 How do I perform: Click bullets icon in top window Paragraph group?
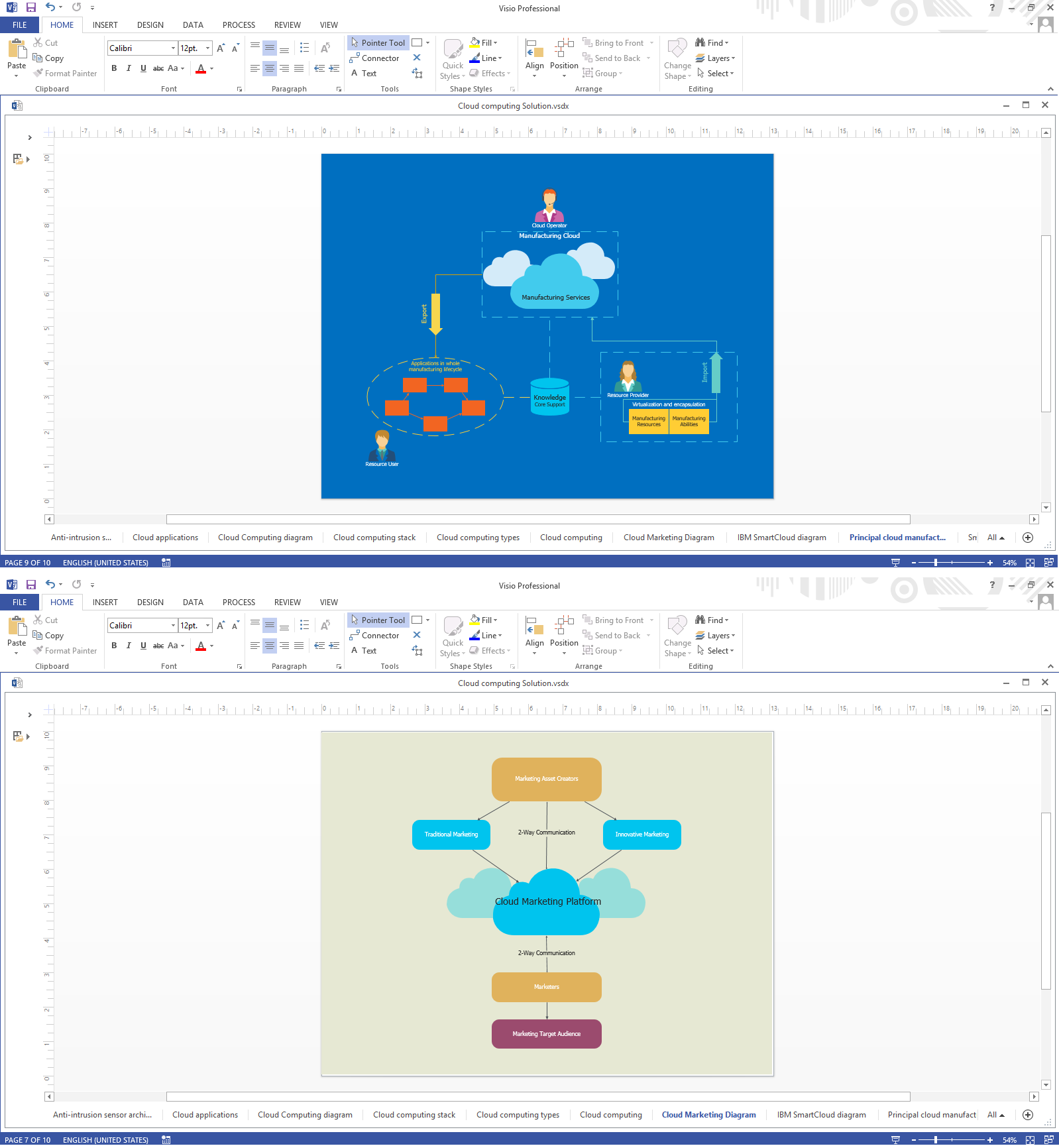click(304, 48)
